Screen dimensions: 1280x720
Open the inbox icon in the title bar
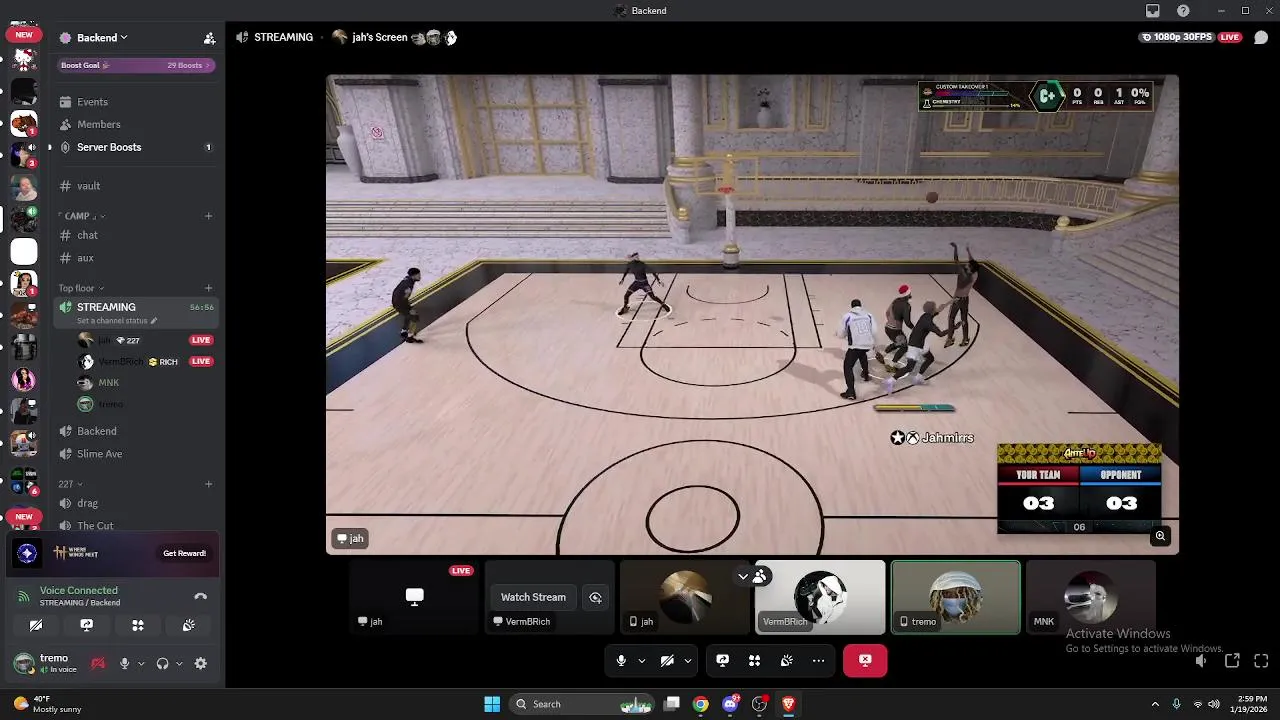(x=1153, y=10)
